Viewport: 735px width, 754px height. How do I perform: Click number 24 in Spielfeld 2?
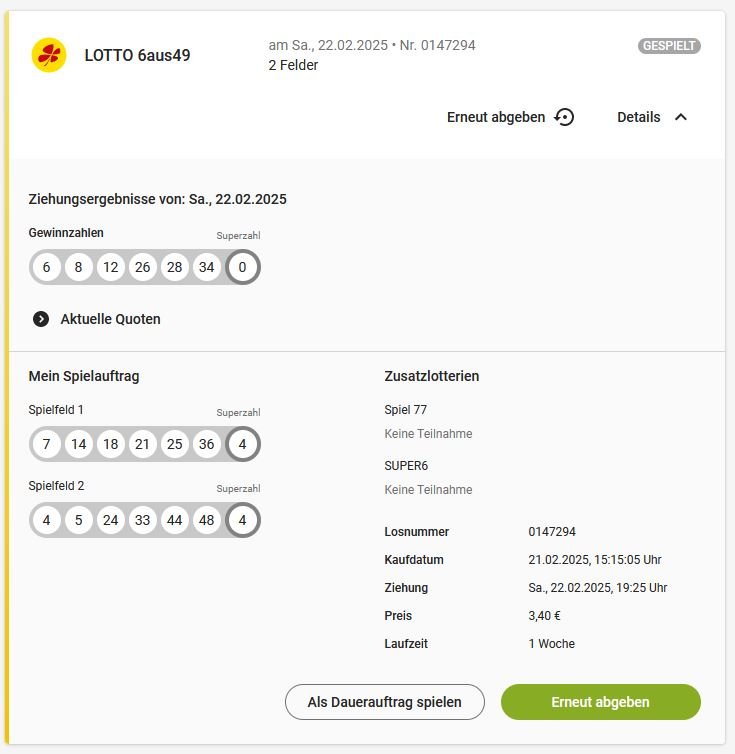(x=110, y=520)
